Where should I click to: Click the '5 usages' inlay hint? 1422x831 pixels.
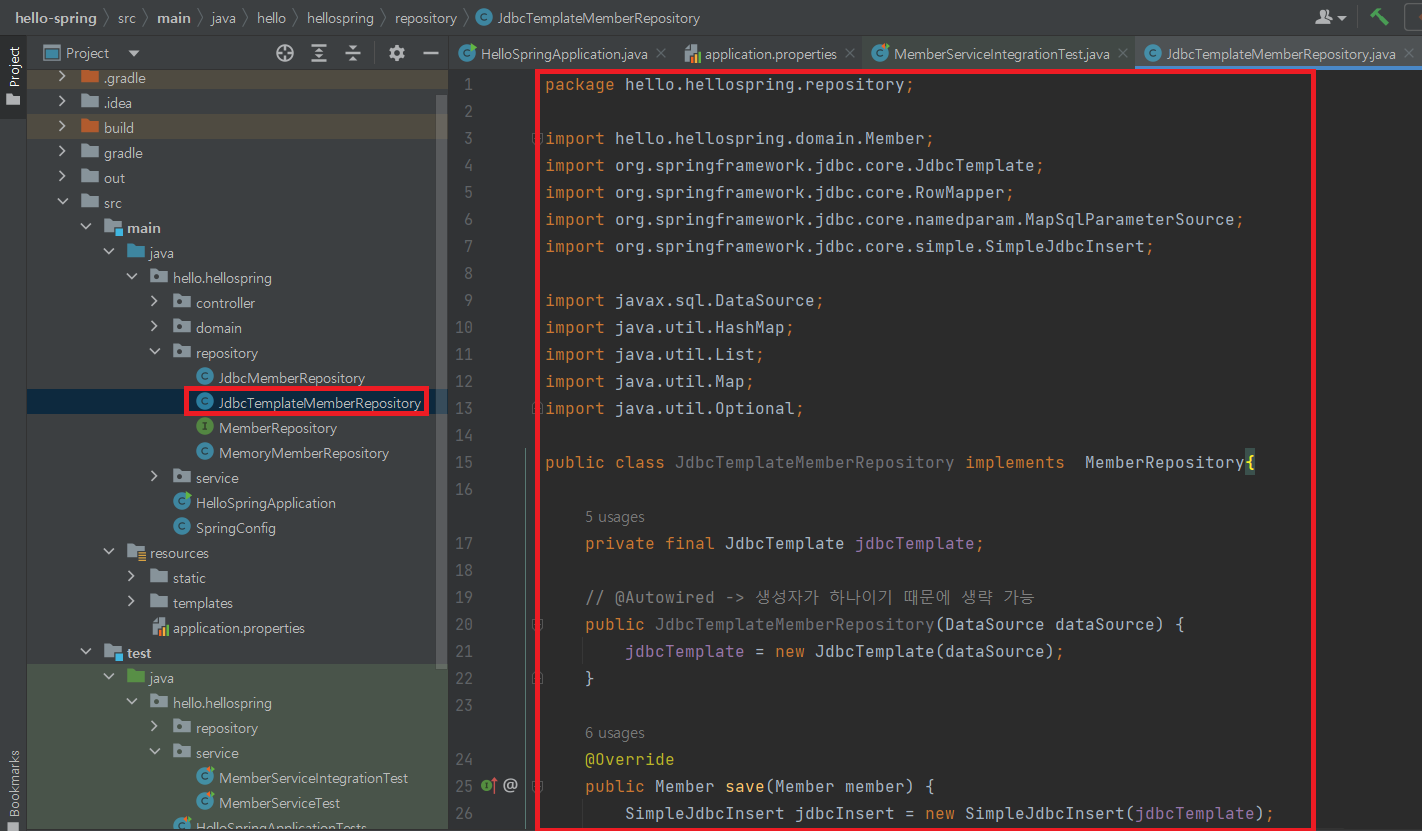point(615,517)
